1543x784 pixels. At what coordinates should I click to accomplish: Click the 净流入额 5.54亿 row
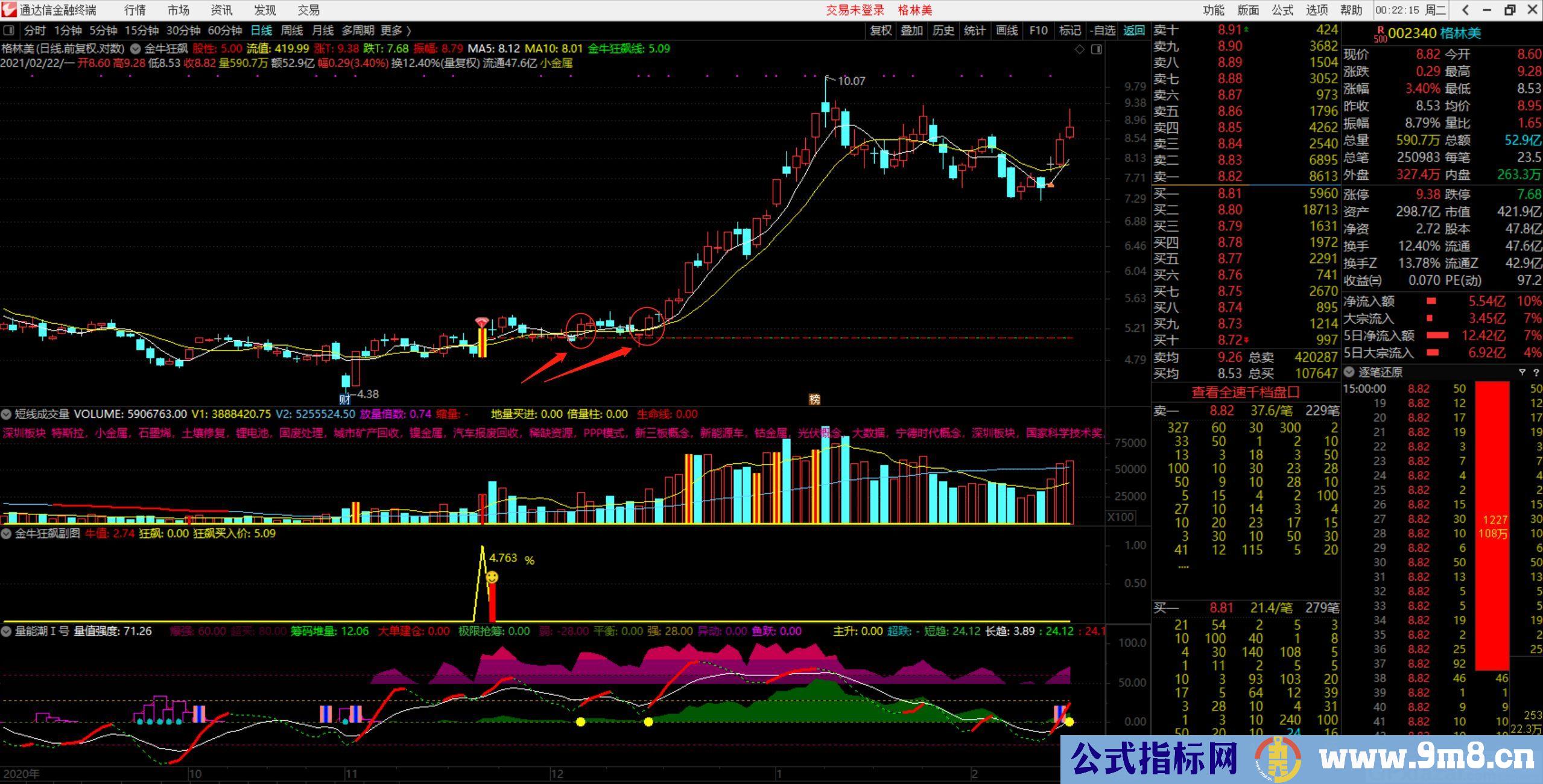(1442, 302)
